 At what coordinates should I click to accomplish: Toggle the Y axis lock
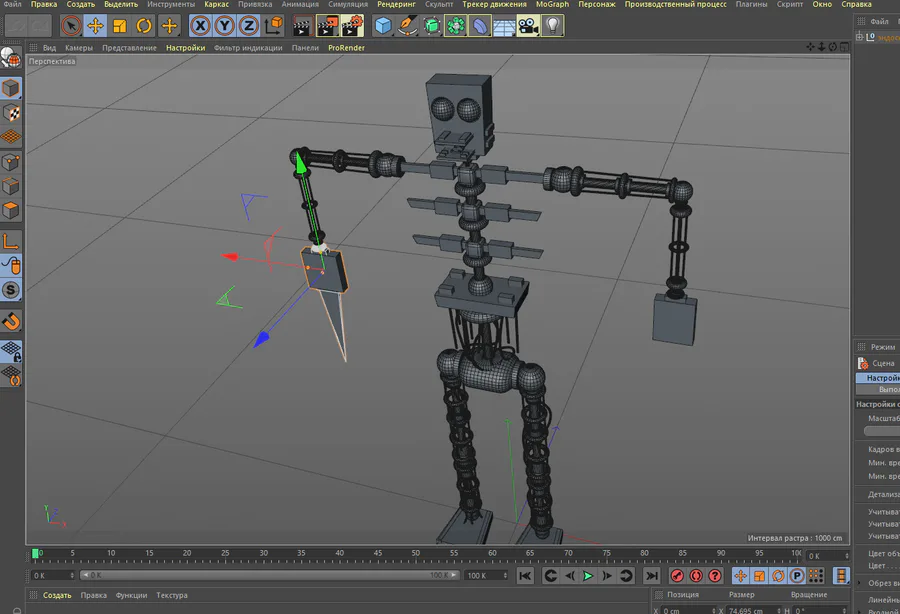click(x=224, y=26)
